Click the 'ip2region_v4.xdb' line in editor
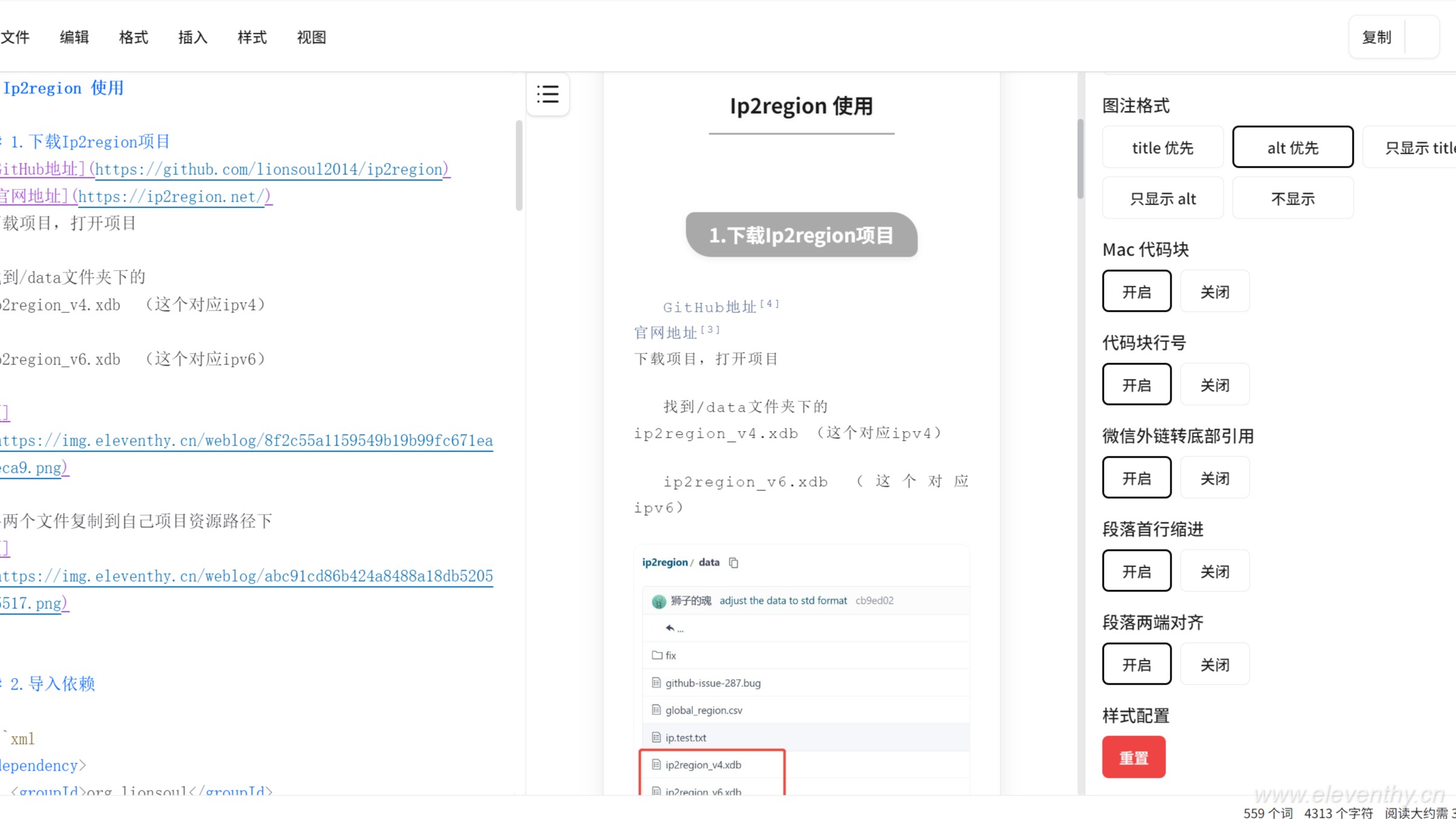This screenshot has width=1456, height=819. [133, 304]
